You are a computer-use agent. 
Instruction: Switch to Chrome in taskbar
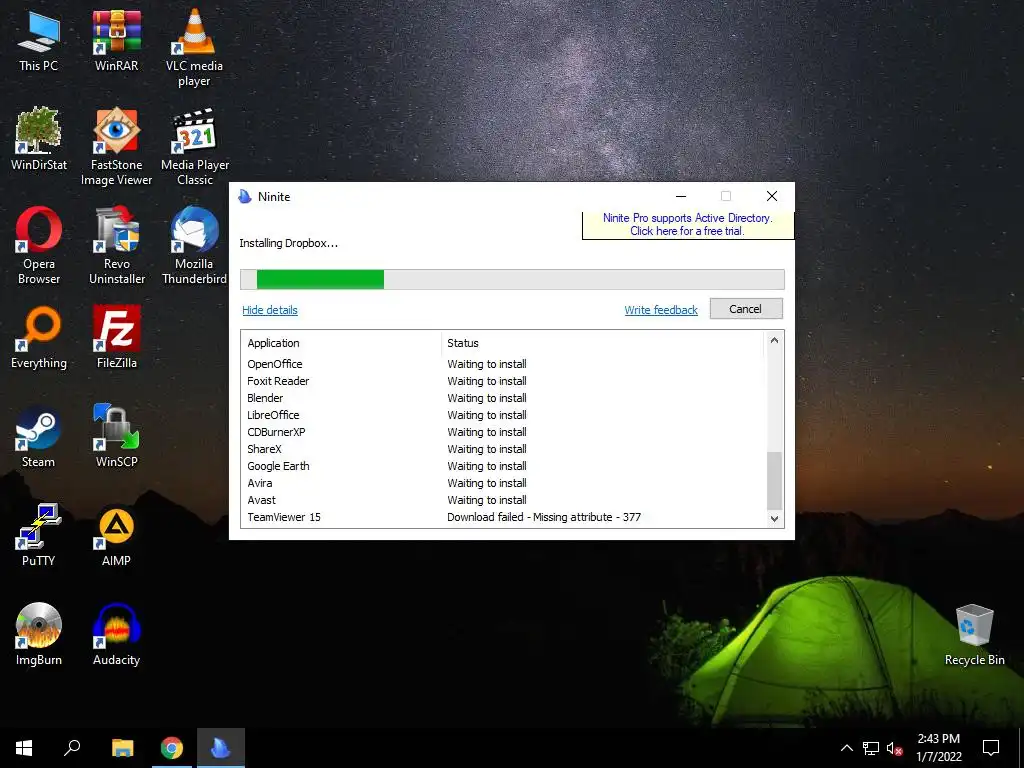click(x=172, y=748)
